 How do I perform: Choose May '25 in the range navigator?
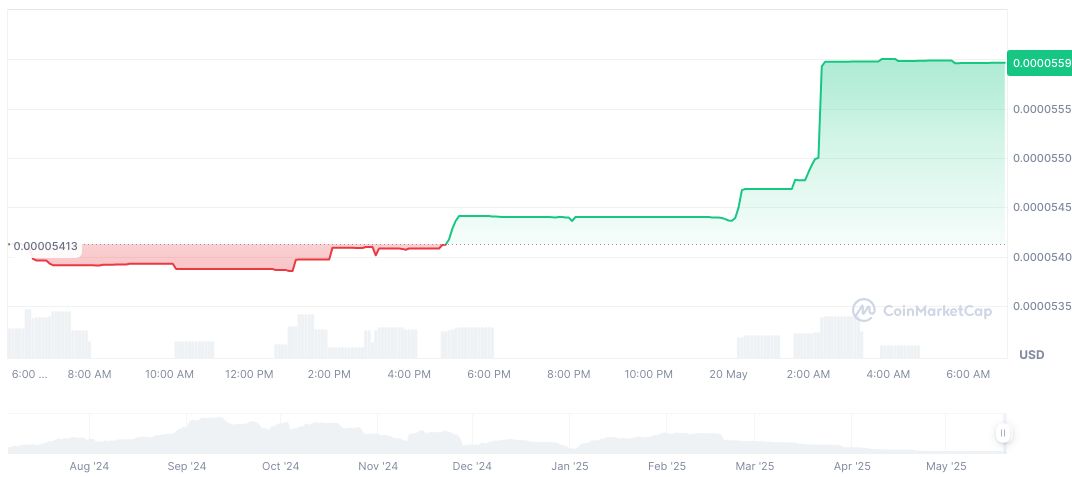(946, 466)
